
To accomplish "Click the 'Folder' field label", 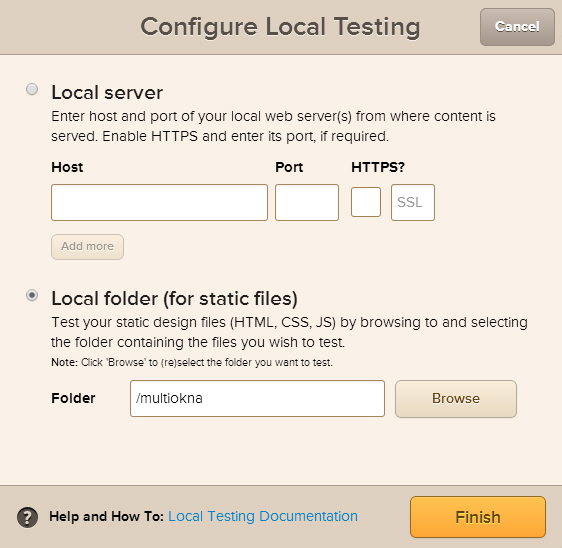I will click(73, 398).
